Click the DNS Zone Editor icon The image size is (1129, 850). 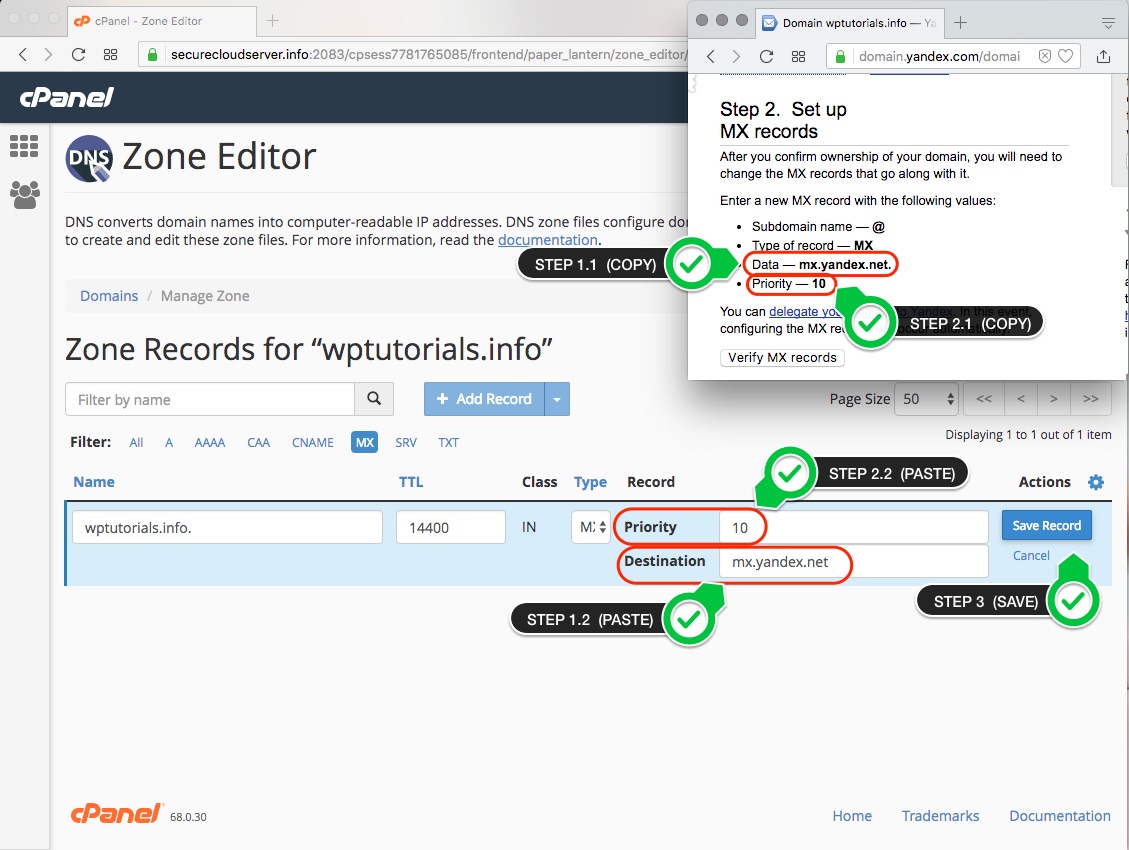pos(89,158)
